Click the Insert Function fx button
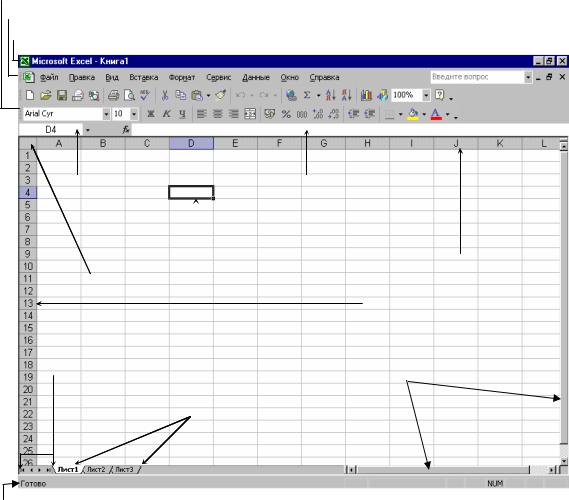Viewport: 569px width, 500px height. [x=126, y=130]
